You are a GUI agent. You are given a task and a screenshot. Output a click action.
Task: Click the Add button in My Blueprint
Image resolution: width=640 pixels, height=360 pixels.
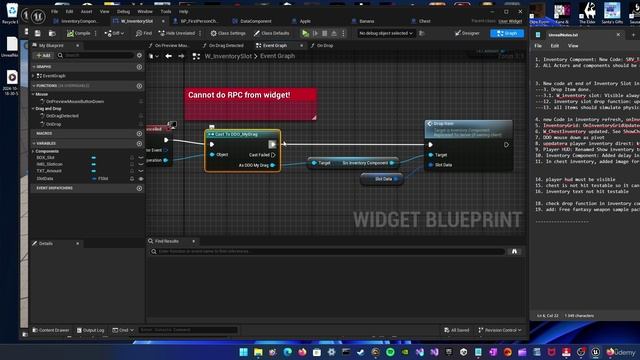(43, 56)
